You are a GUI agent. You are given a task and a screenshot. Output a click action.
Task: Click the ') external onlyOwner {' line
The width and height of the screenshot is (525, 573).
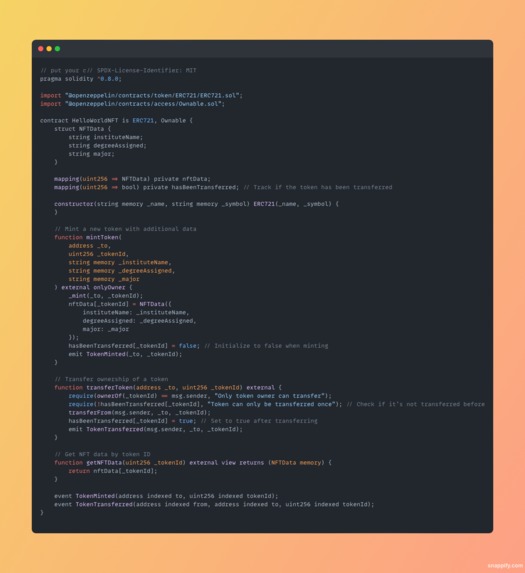pyautogui.click(x=93, y=287)
